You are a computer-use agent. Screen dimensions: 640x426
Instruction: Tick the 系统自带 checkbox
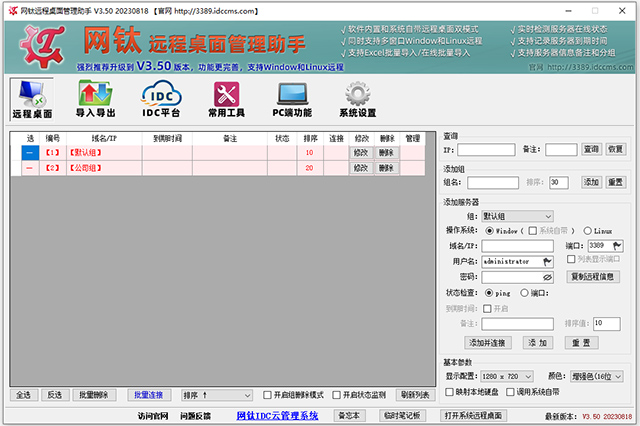[533, 231]
